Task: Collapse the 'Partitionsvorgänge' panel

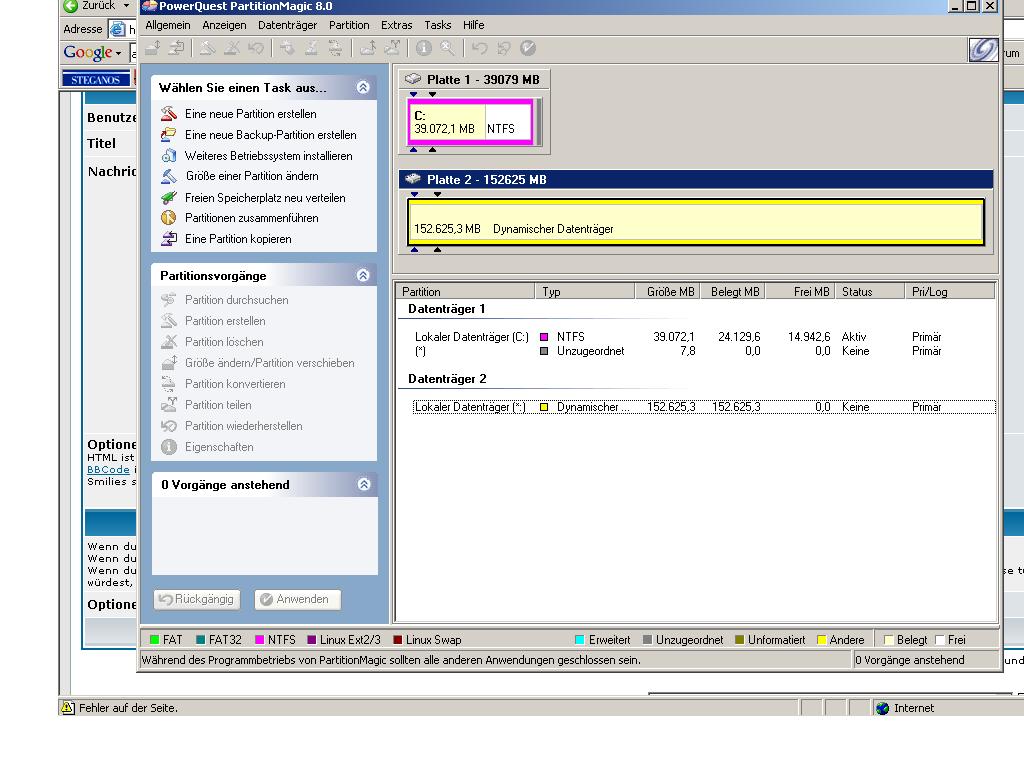Action: (363, 275)
